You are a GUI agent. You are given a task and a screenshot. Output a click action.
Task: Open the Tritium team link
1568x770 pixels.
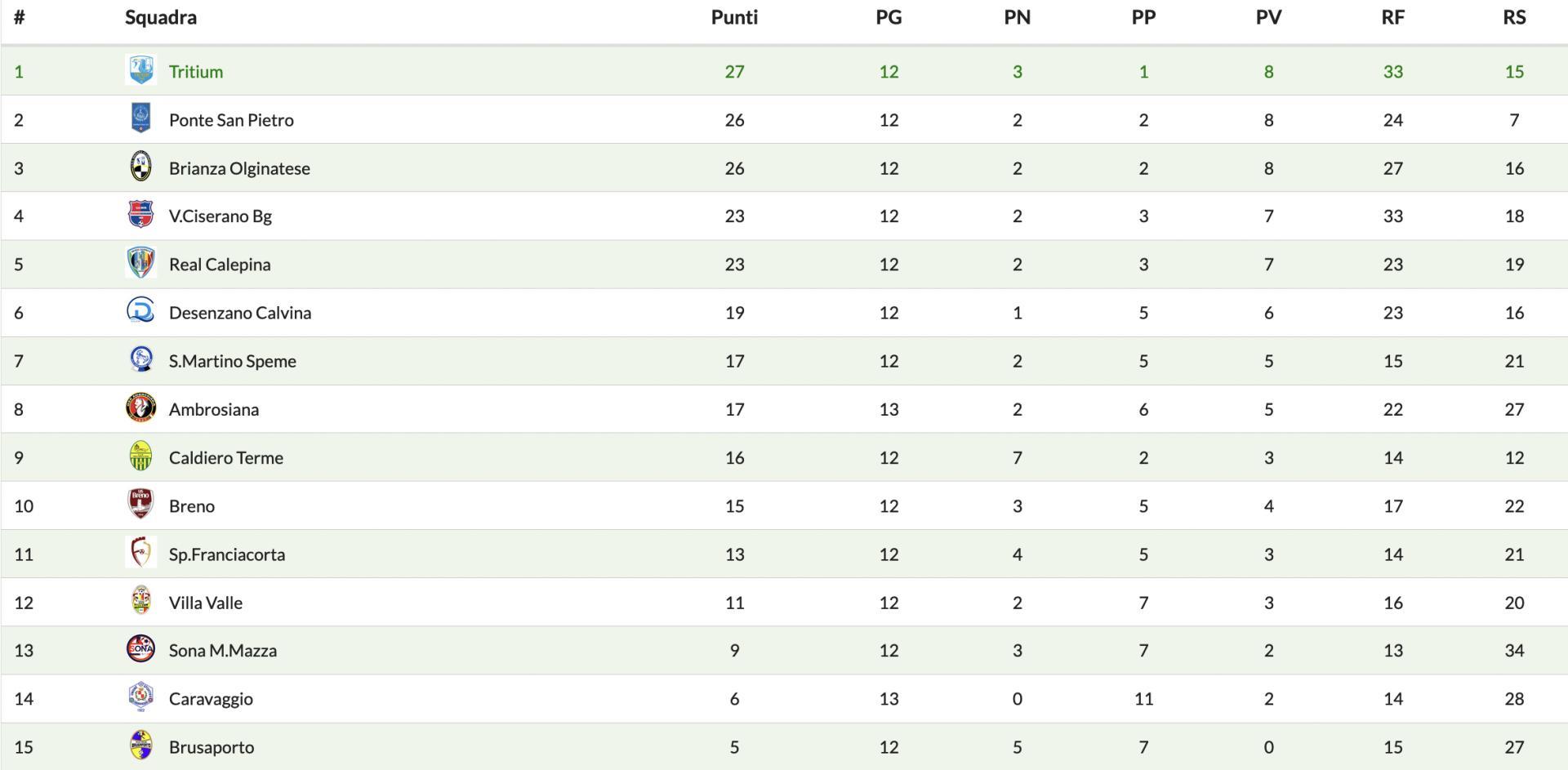196,71
